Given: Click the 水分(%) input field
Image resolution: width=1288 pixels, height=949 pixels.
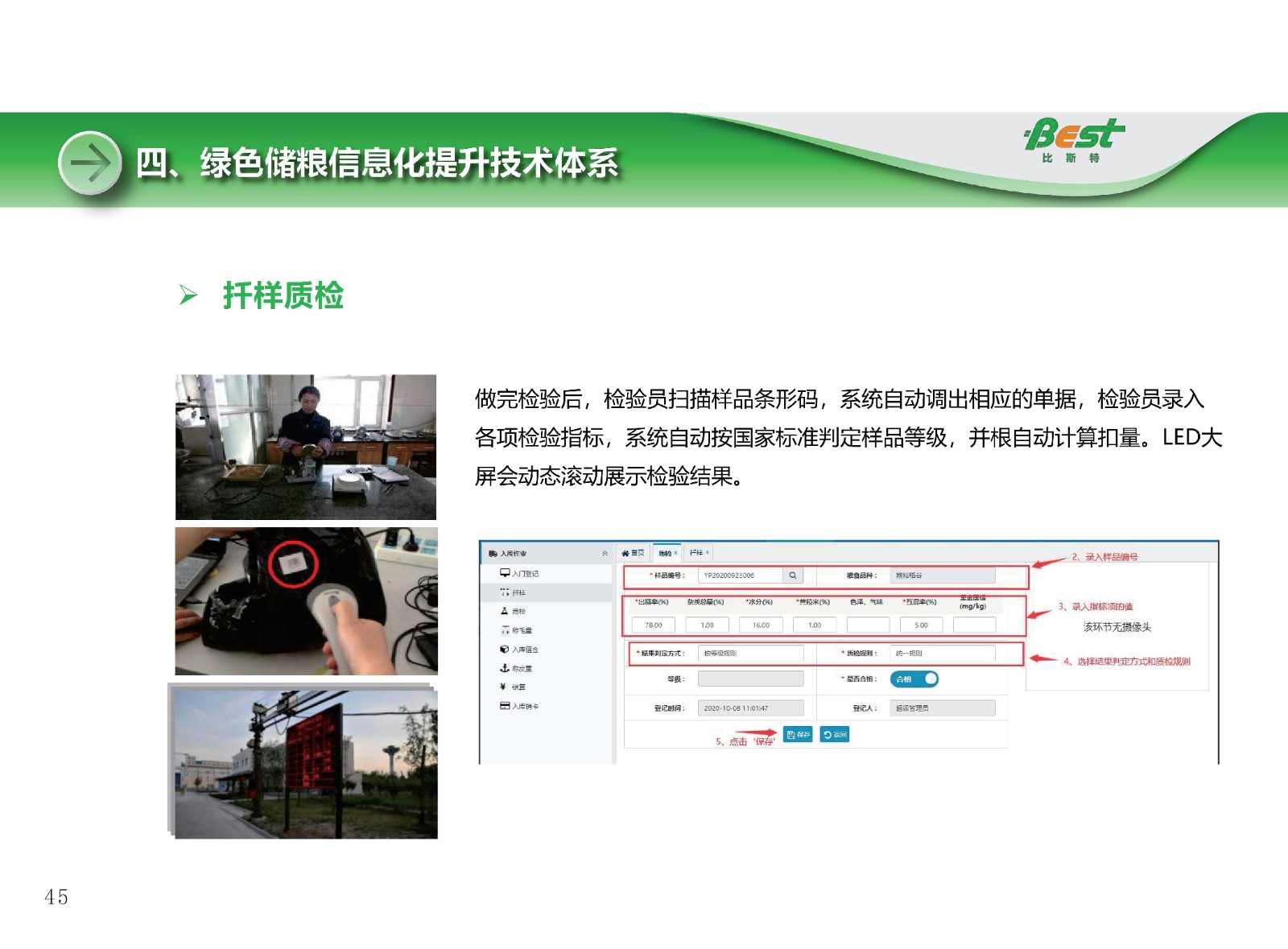Looking at the screenshot, I should (761, 625).
